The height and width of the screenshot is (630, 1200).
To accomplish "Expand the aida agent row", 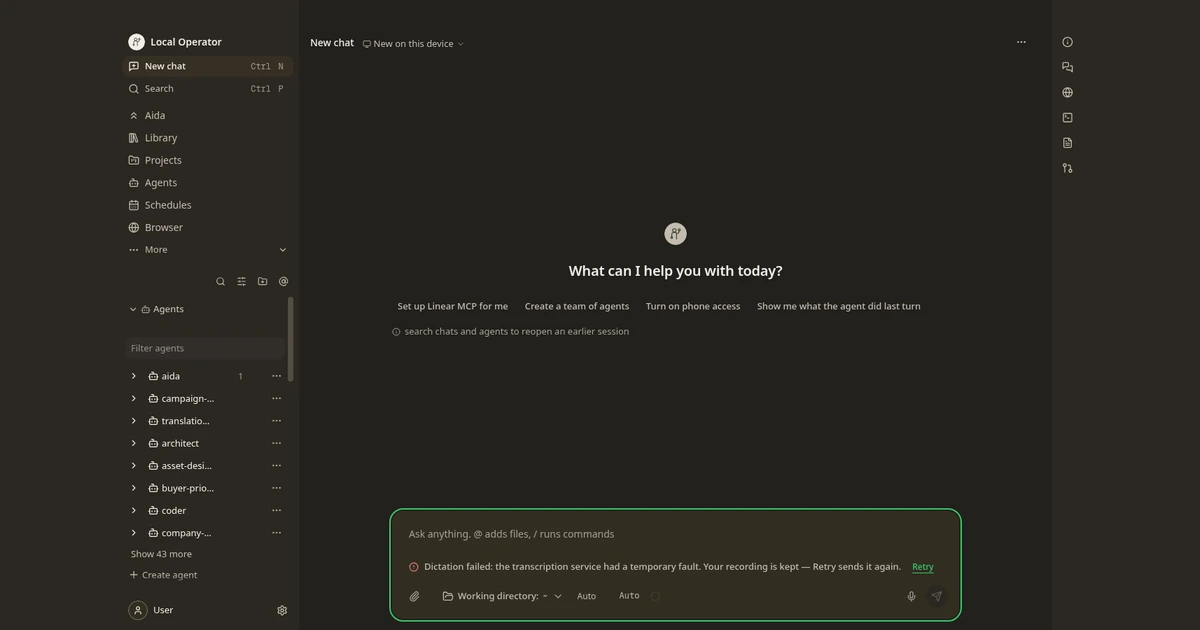I will (133, 377).
